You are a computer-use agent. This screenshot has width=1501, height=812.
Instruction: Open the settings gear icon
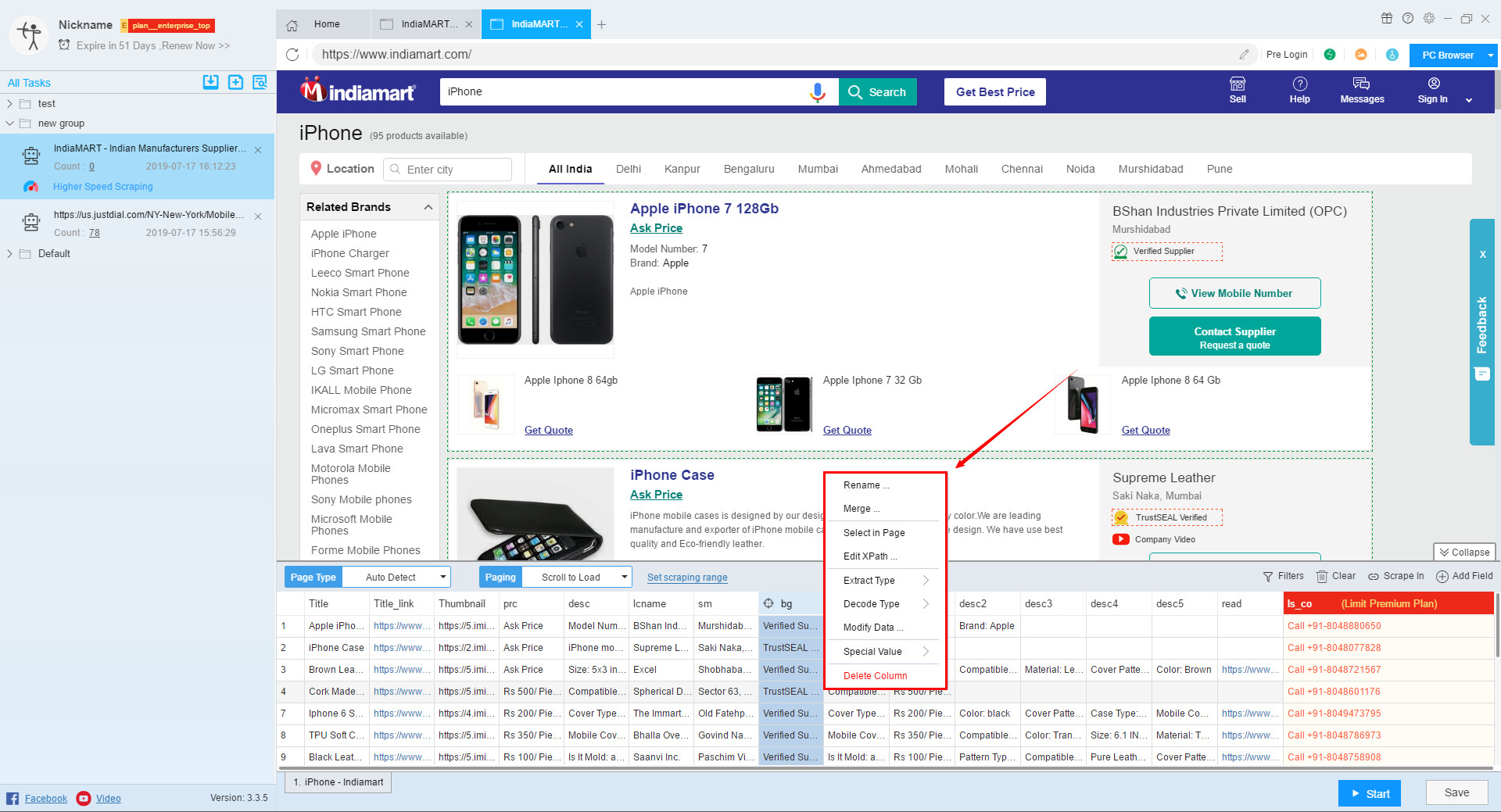1429,18
